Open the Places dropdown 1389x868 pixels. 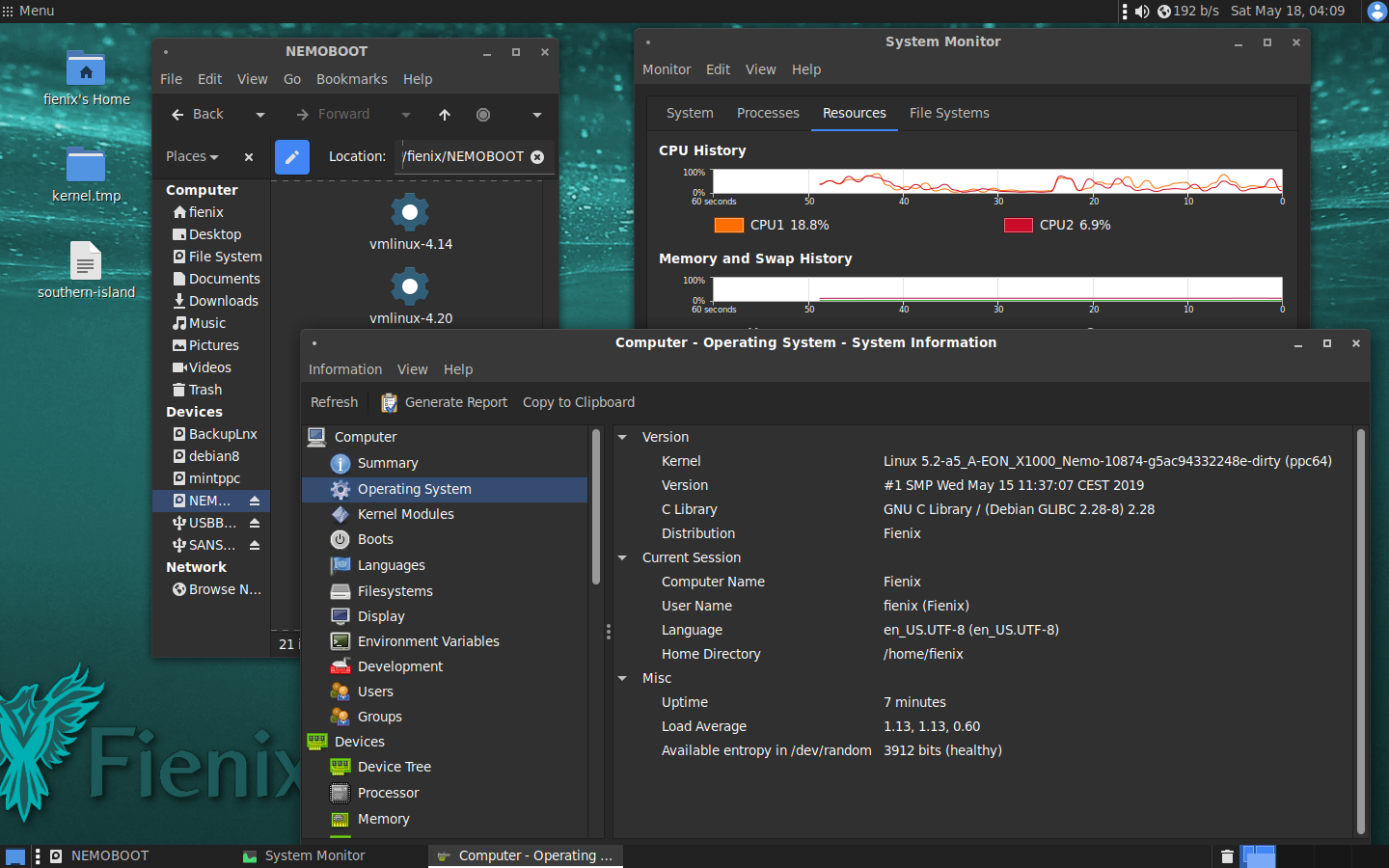(x=192, y=156)
